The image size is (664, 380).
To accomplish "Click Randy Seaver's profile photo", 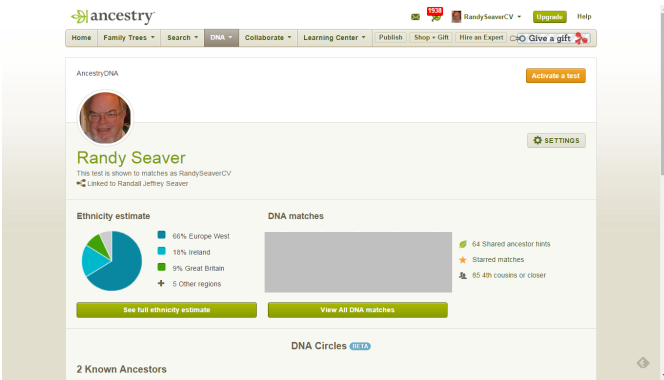I will [105, 118].
